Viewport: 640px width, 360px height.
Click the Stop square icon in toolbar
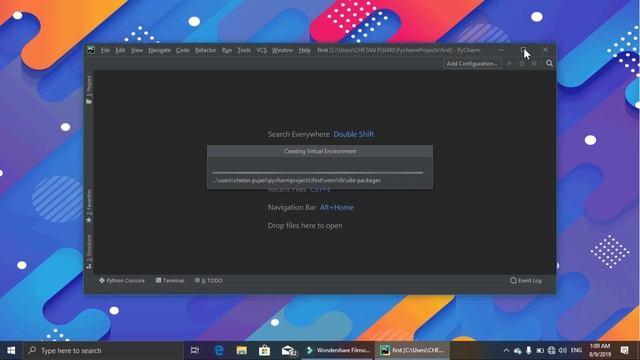[534, 64]
